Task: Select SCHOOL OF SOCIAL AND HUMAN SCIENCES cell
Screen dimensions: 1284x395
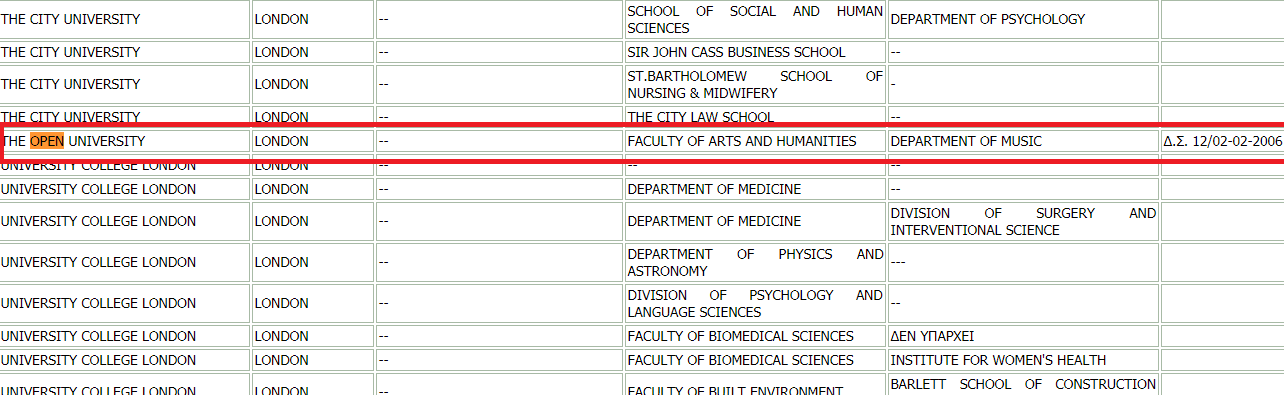Action: click(x=755, y=19)
